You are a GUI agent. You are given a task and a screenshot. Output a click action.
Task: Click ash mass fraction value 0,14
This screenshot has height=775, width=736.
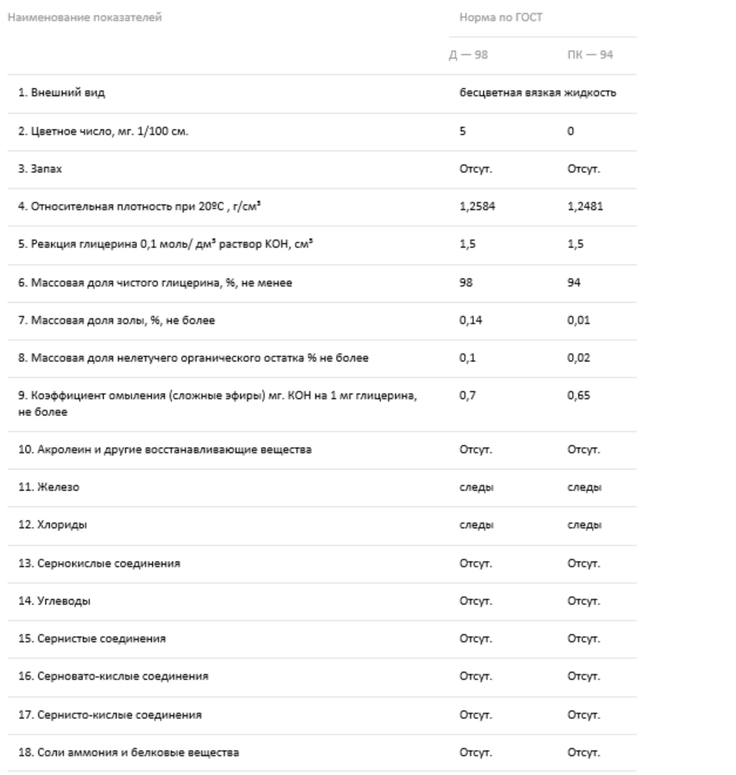click(x=470, y=320)
